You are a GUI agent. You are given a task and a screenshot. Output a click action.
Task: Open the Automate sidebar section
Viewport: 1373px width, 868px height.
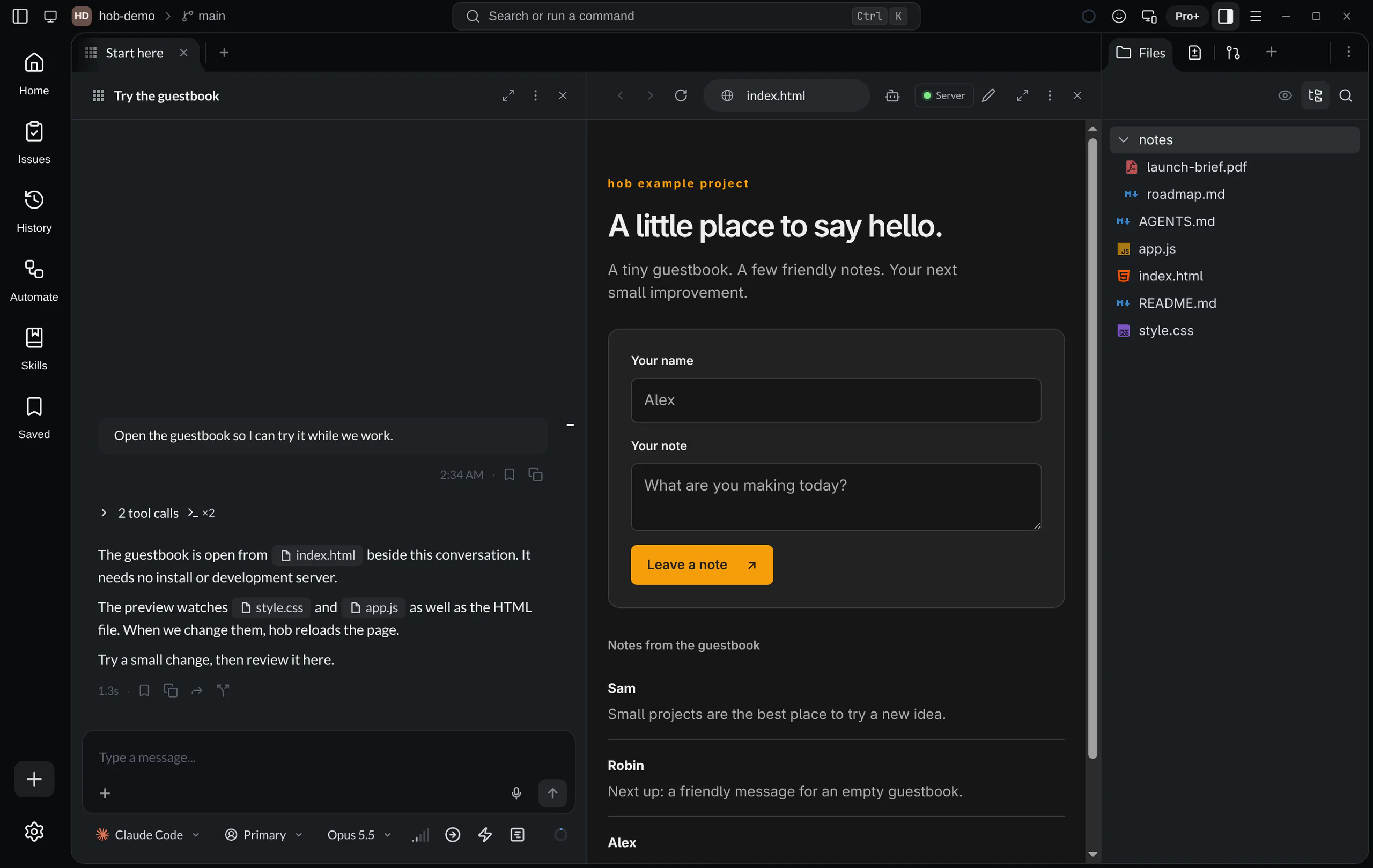pyautogui.click(x=34, y=280)
